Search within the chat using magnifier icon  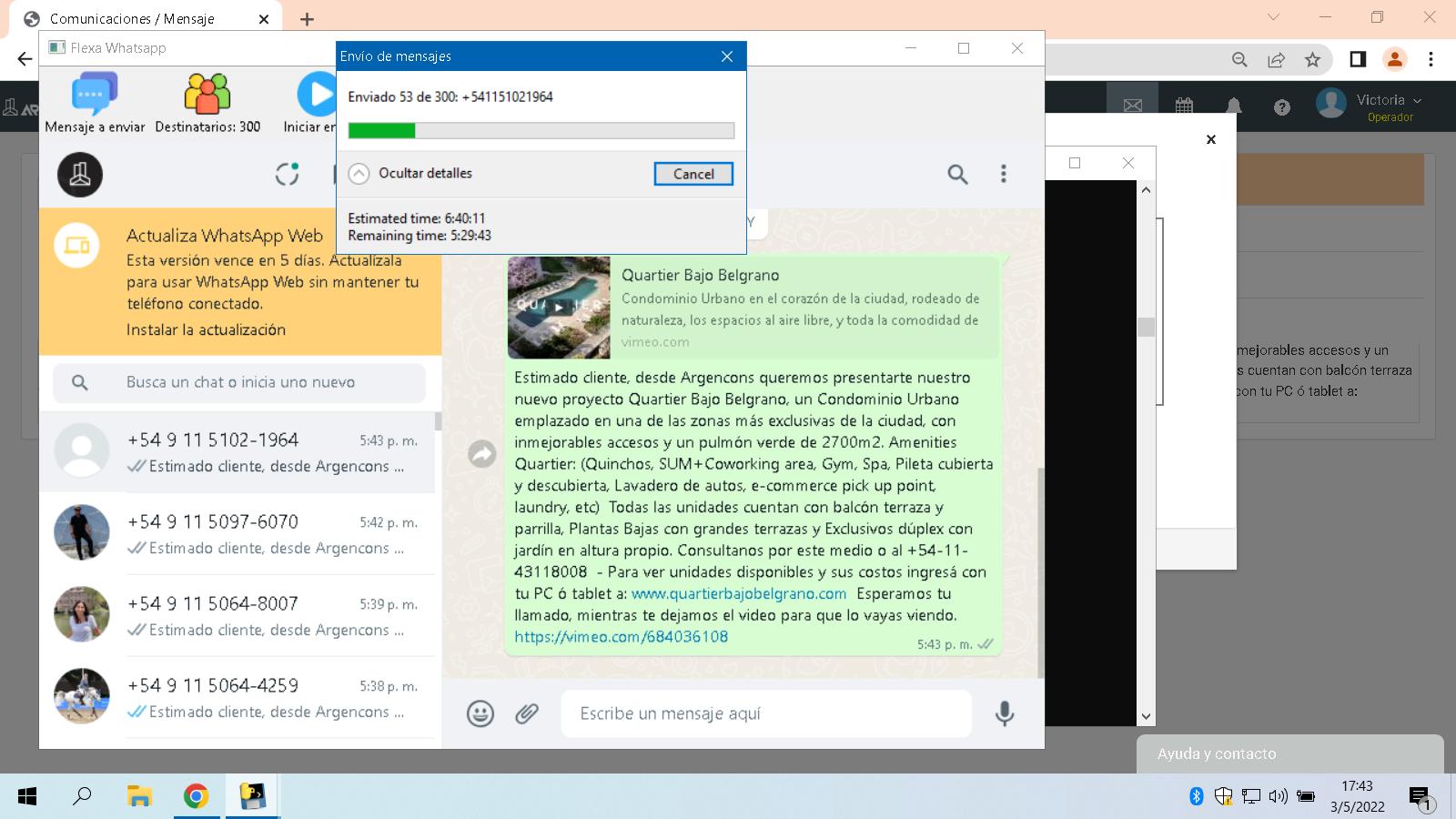pyautogui.click(x=957, y=174)
